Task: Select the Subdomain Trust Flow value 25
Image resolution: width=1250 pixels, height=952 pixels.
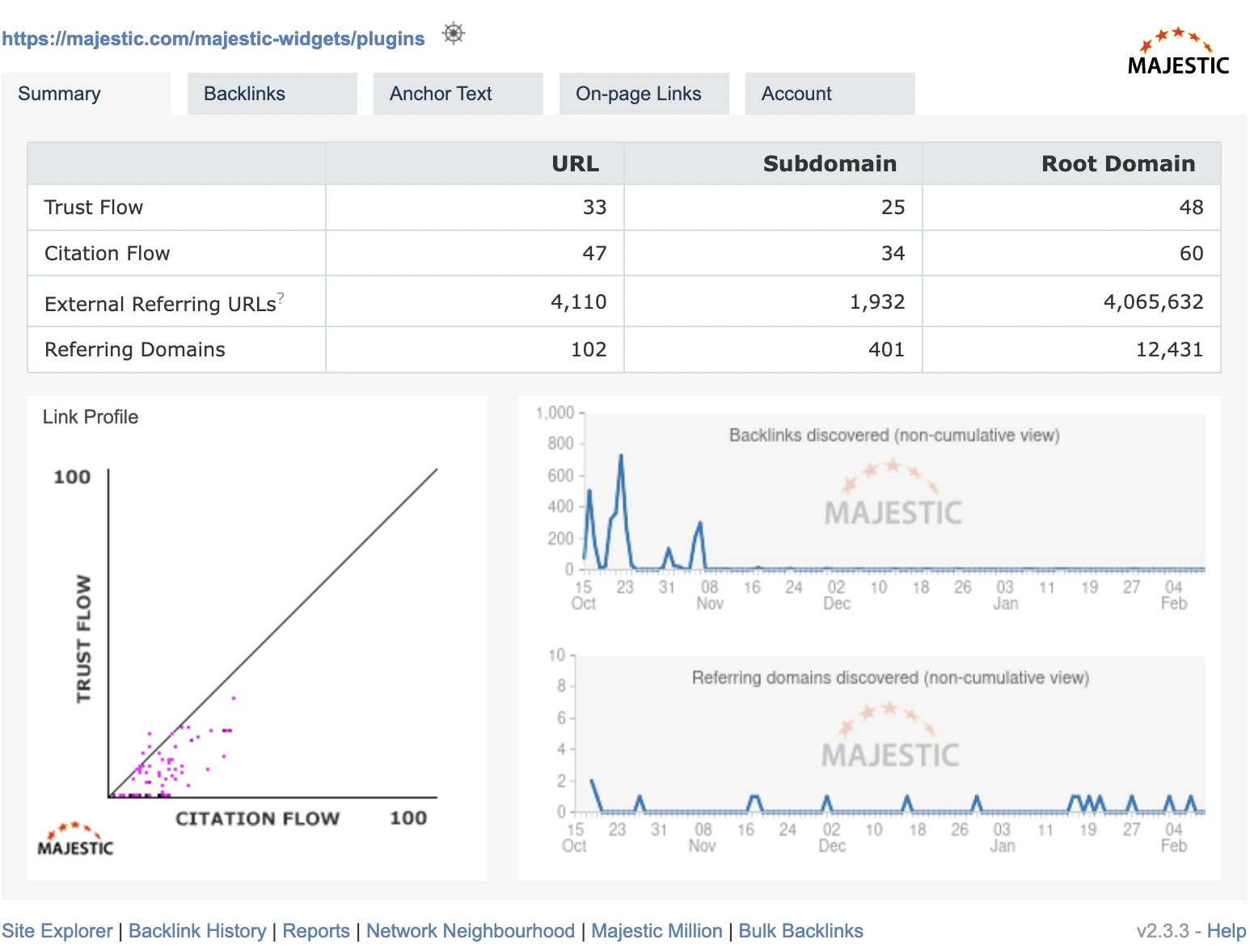Action: 893,208
